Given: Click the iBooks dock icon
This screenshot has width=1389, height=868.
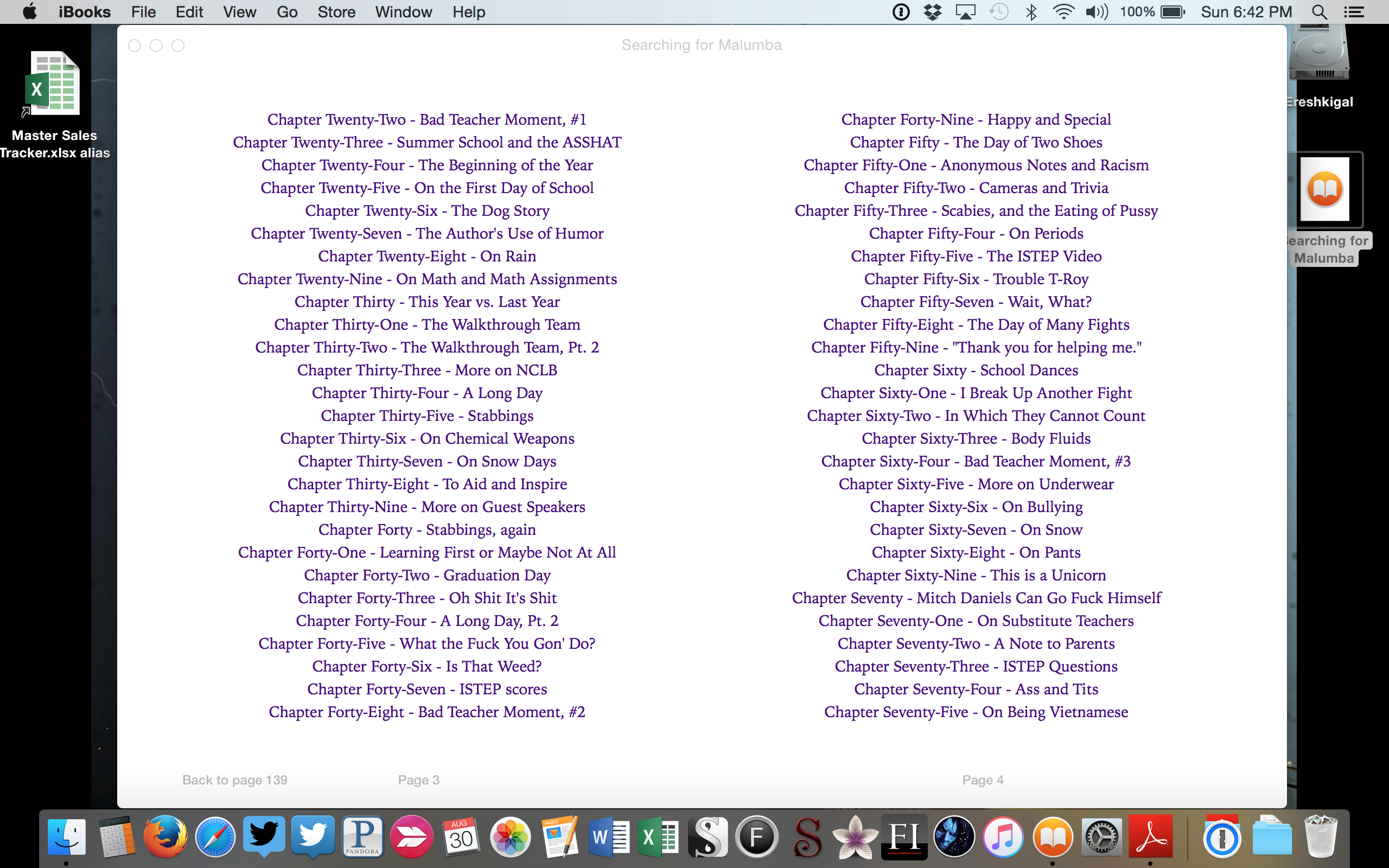Looking at the screenshot, I should (1052, 837).
